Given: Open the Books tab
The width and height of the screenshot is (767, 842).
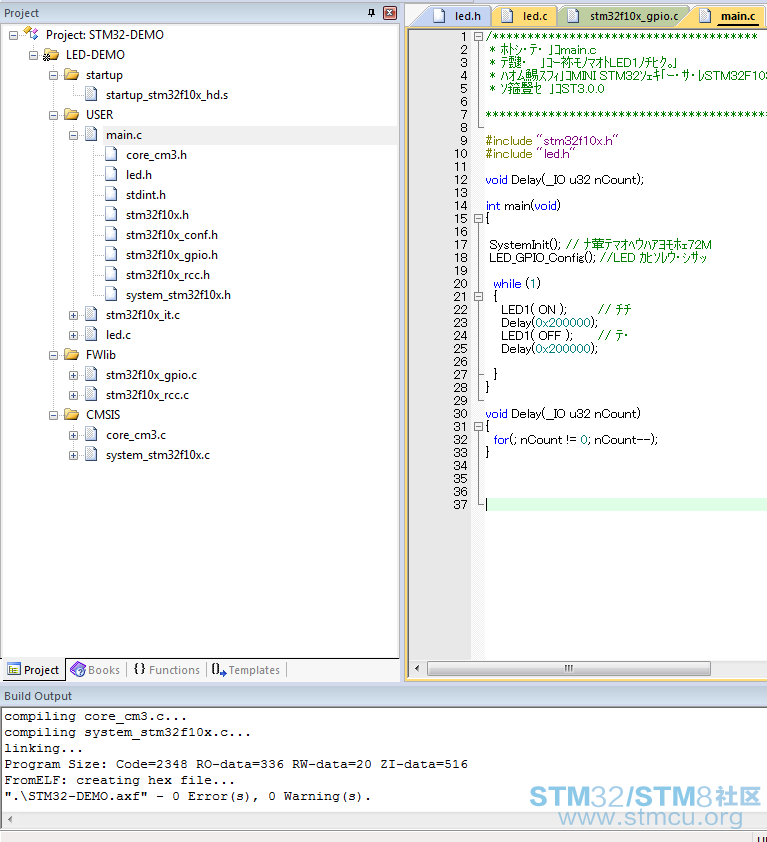Looking at the screenshot, I should [x=95, y=670].
